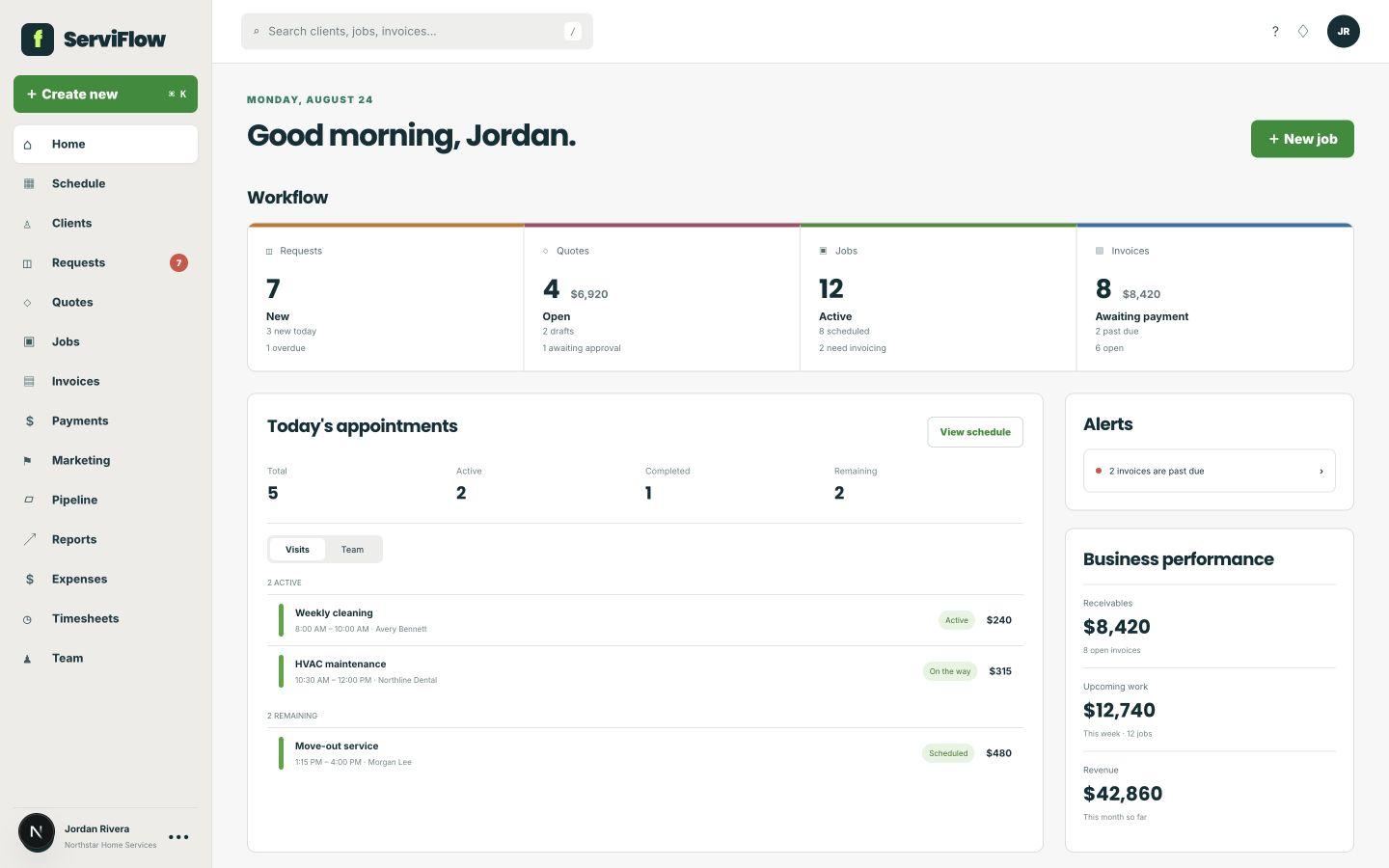Click the Upcoming work $12,740 figure
The image size is (1389, 868).
click(x=1119, y=711)
